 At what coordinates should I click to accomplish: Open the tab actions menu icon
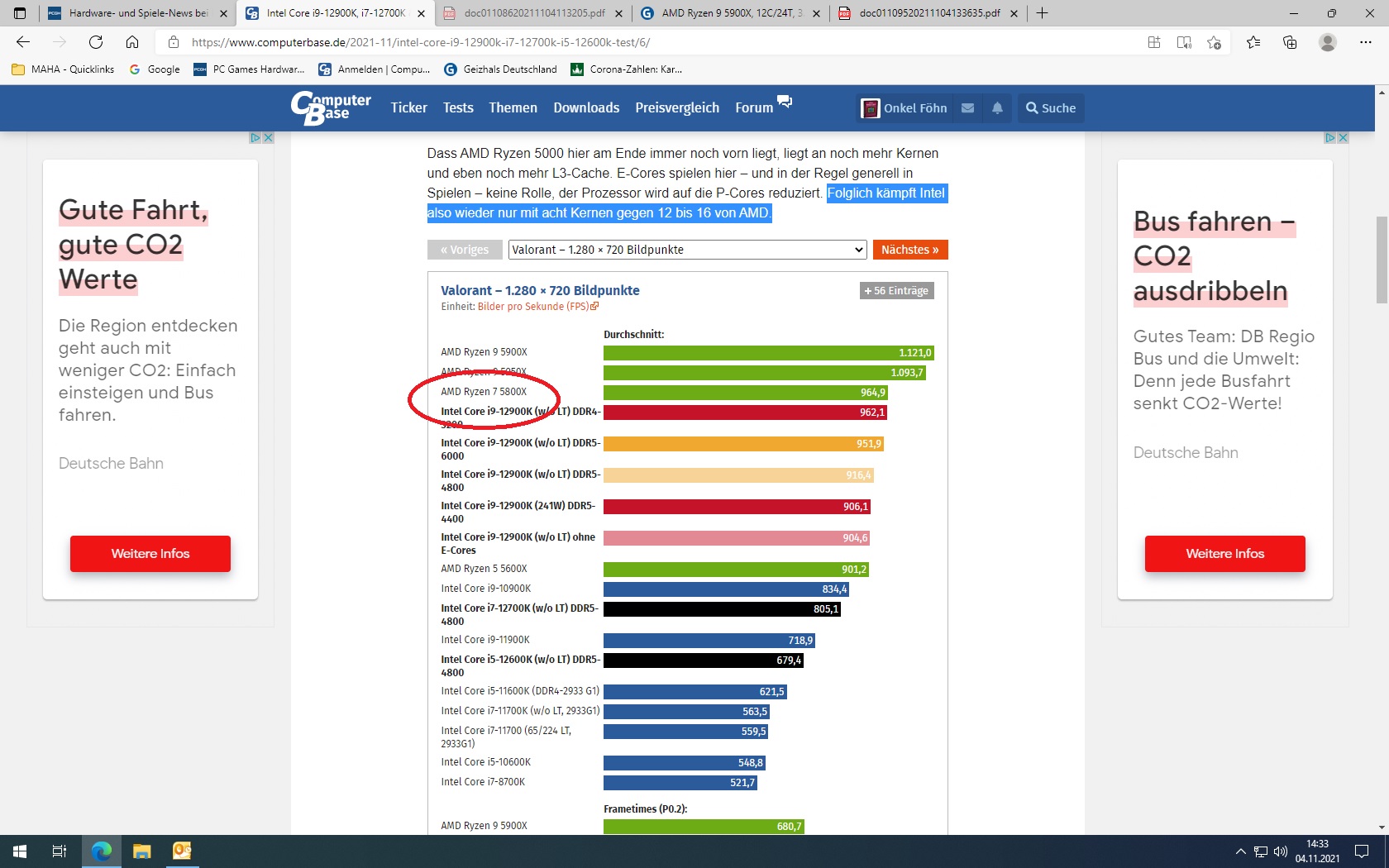[20, 13]
